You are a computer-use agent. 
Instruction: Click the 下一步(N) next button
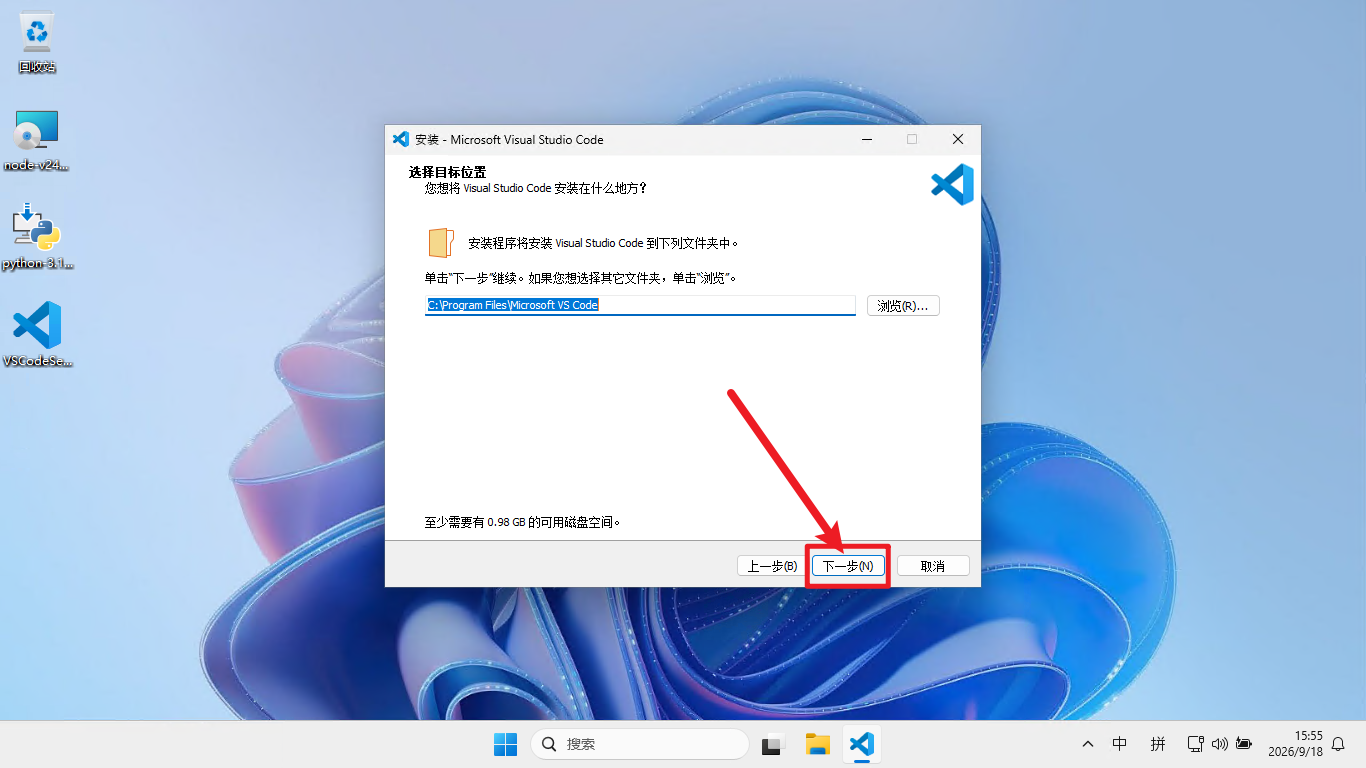click(x=848, y=566)
